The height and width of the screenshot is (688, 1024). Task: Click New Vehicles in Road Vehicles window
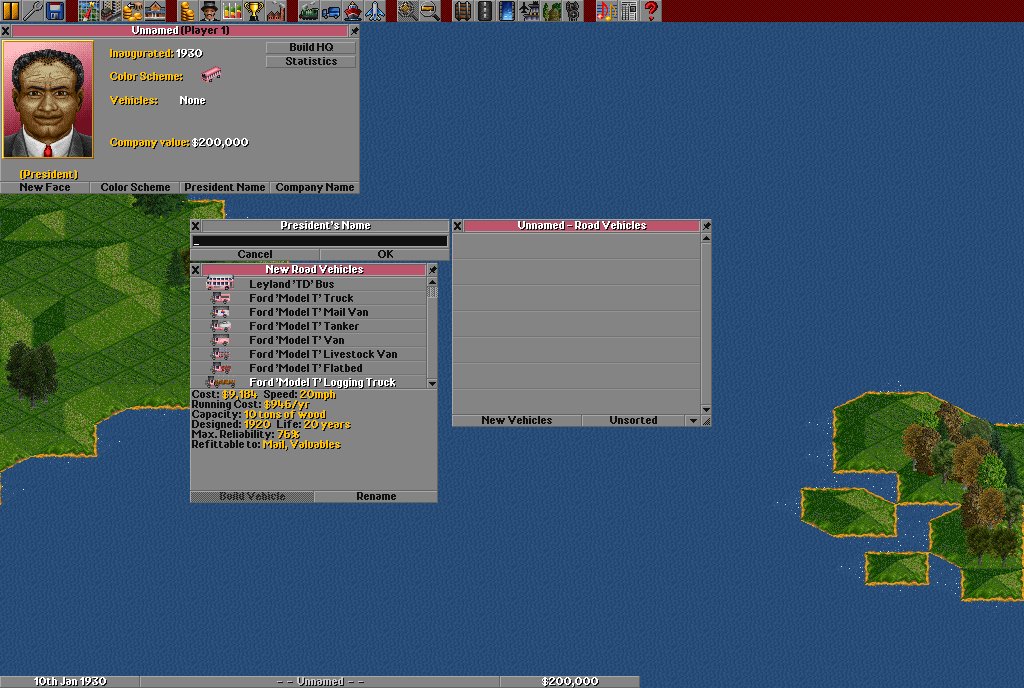[517, 420]
